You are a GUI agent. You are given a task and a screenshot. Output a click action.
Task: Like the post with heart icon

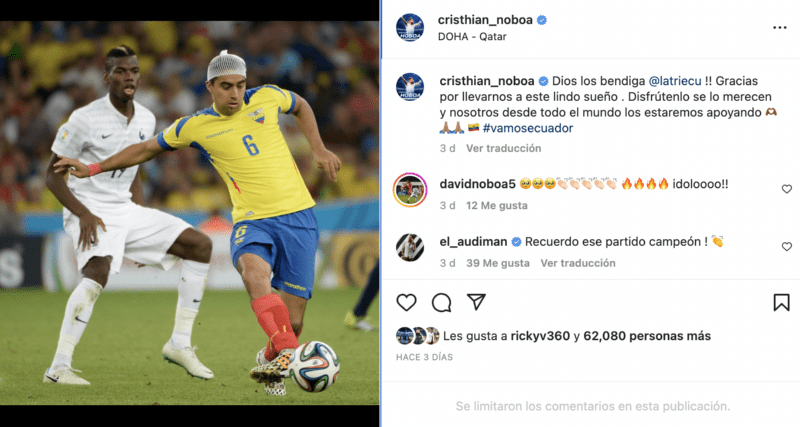(406, 303)
